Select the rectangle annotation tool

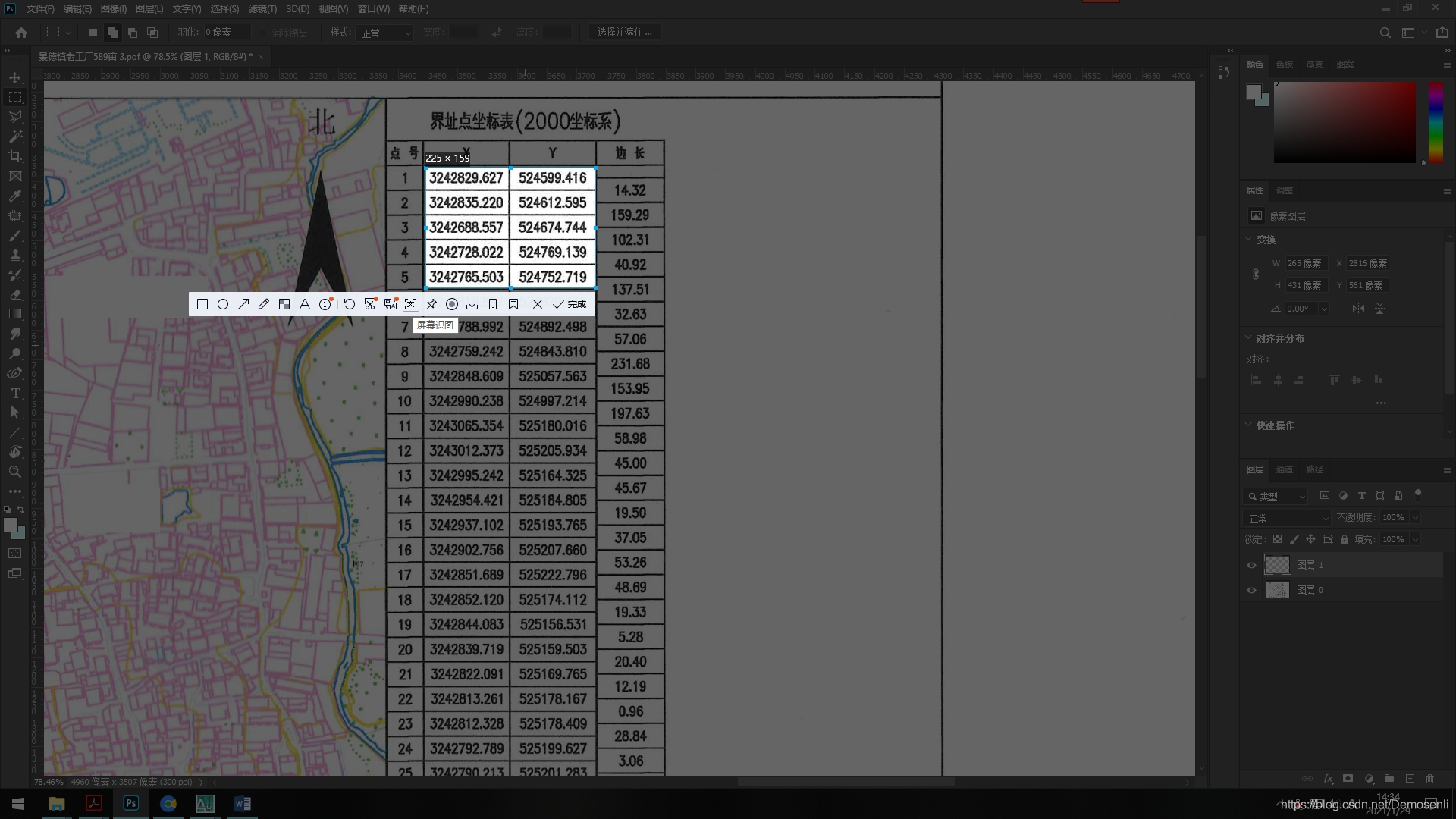[202, 304]
